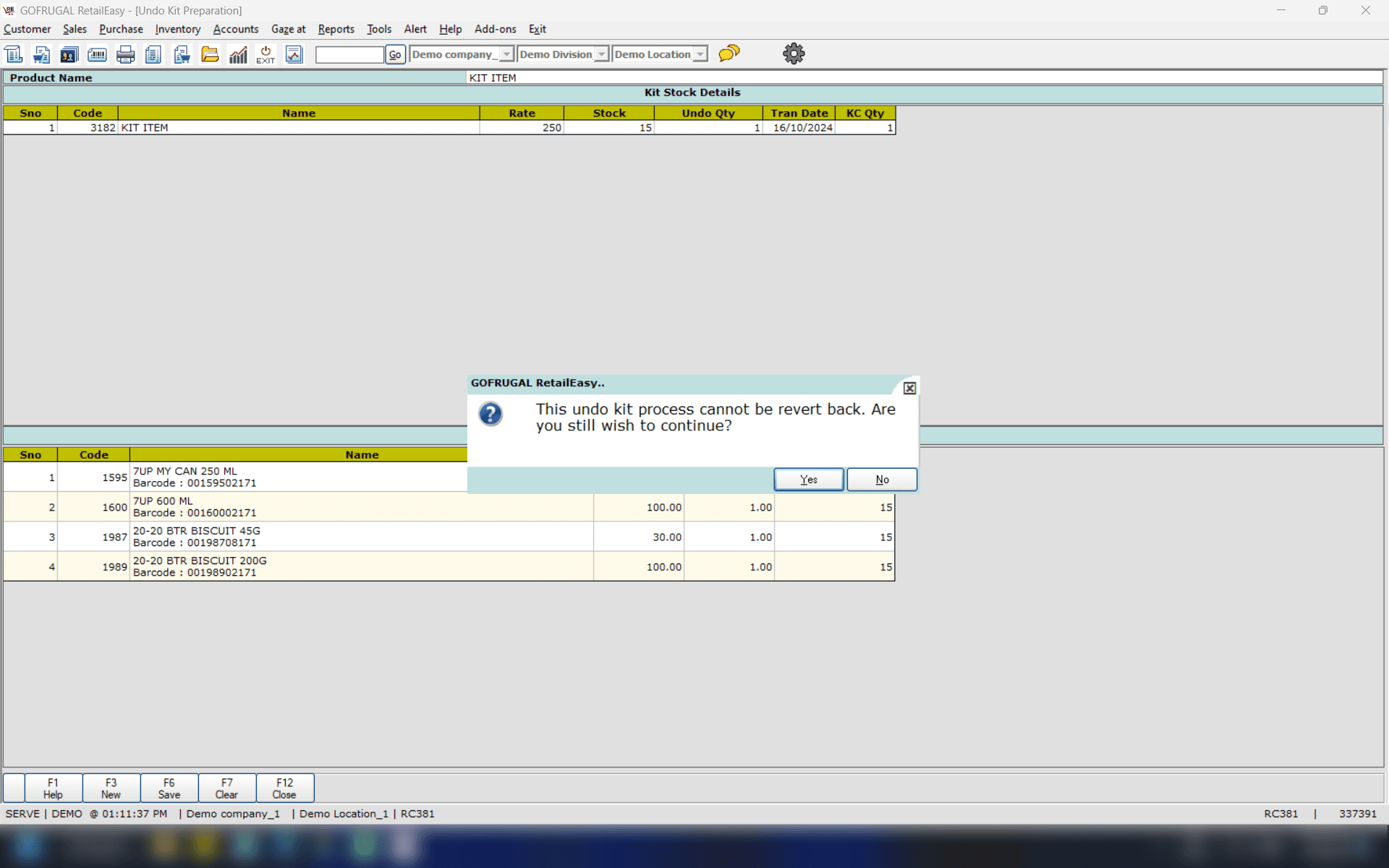Click the printer icon in toolbar
Image resolution: width=1389 pixels, height=868 pixels.
(125, 54)
